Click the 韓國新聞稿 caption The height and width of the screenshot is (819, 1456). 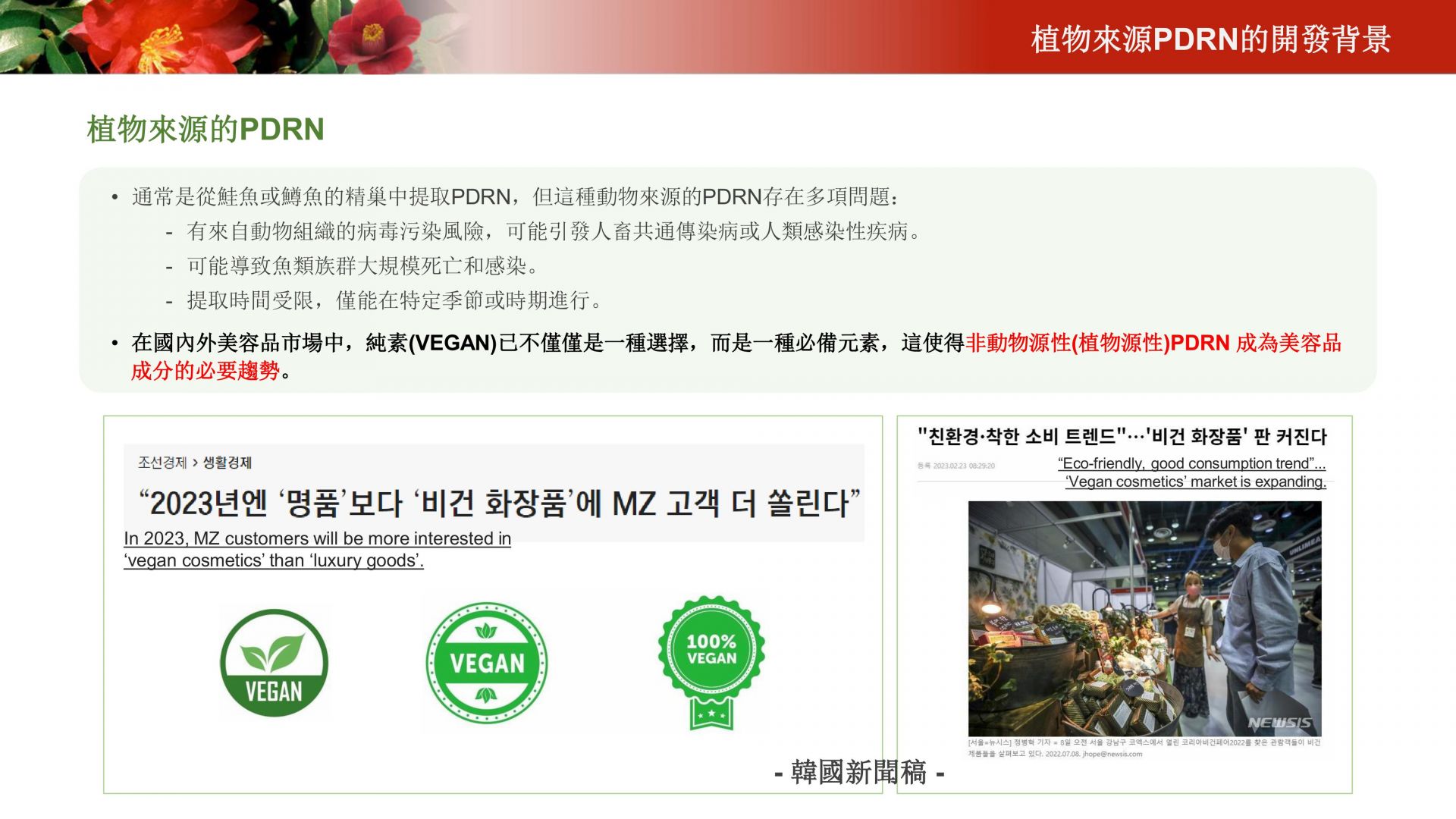(x=858, y=772)
